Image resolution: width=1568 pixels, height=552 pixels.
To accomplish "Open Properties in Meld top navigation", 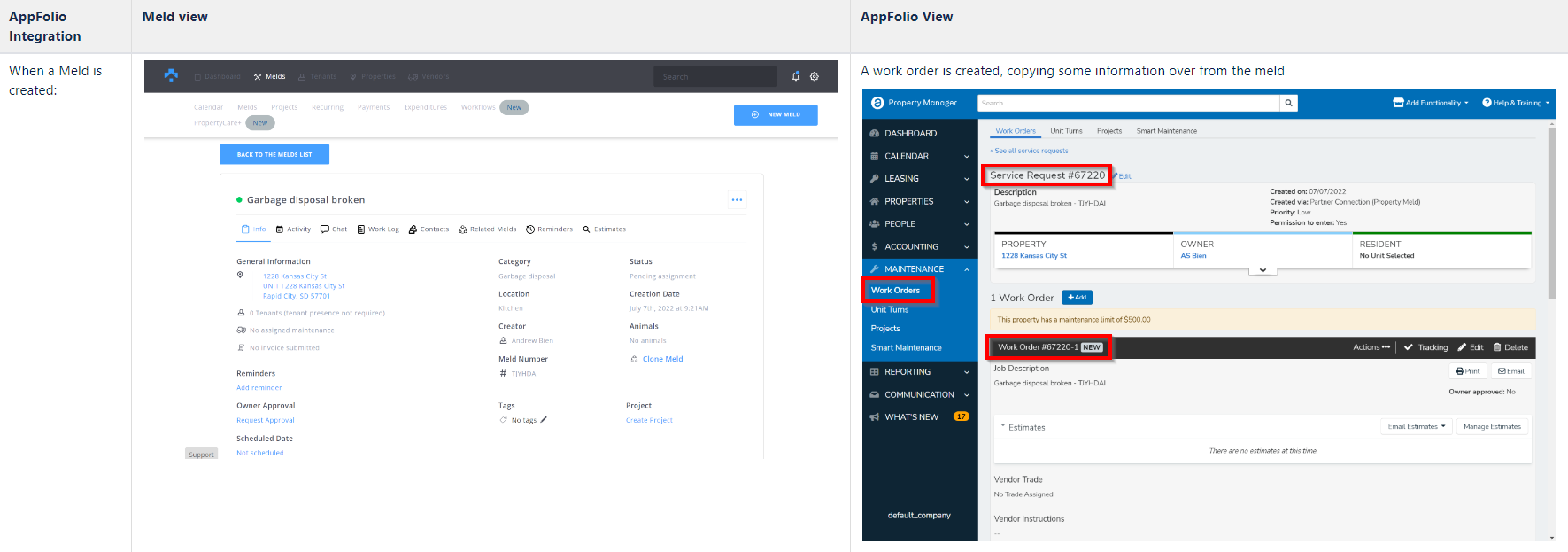I will click(x=372, y=76).
